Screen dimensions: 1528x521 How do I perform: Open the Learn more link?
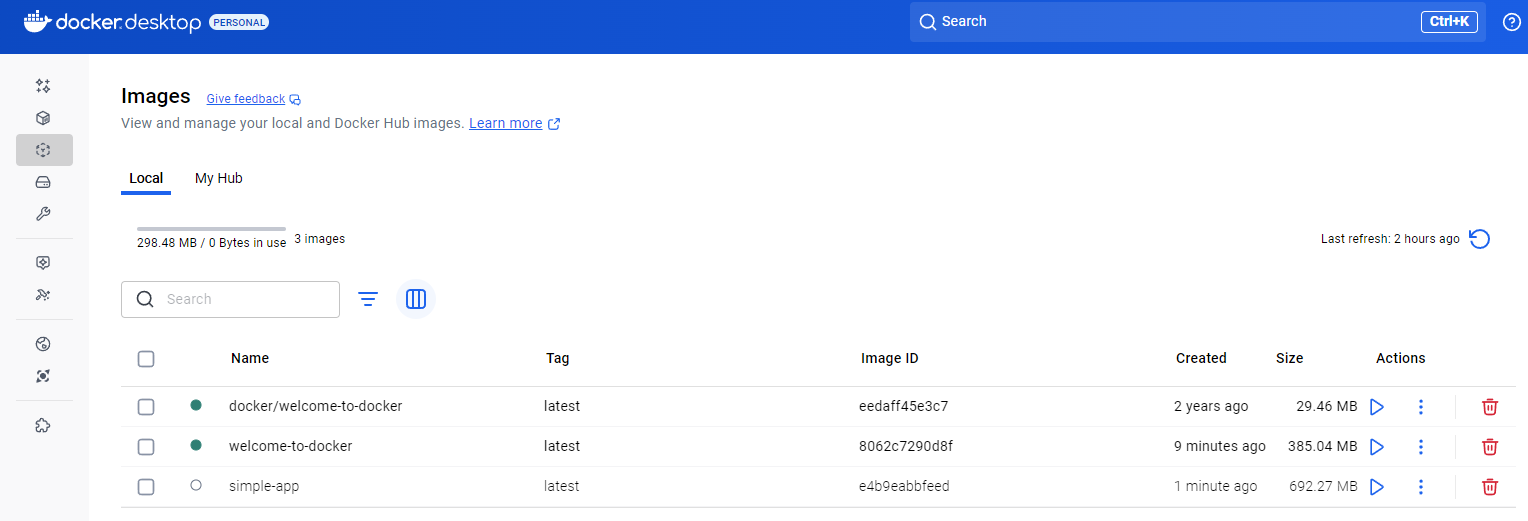click(x=506, y=123)
